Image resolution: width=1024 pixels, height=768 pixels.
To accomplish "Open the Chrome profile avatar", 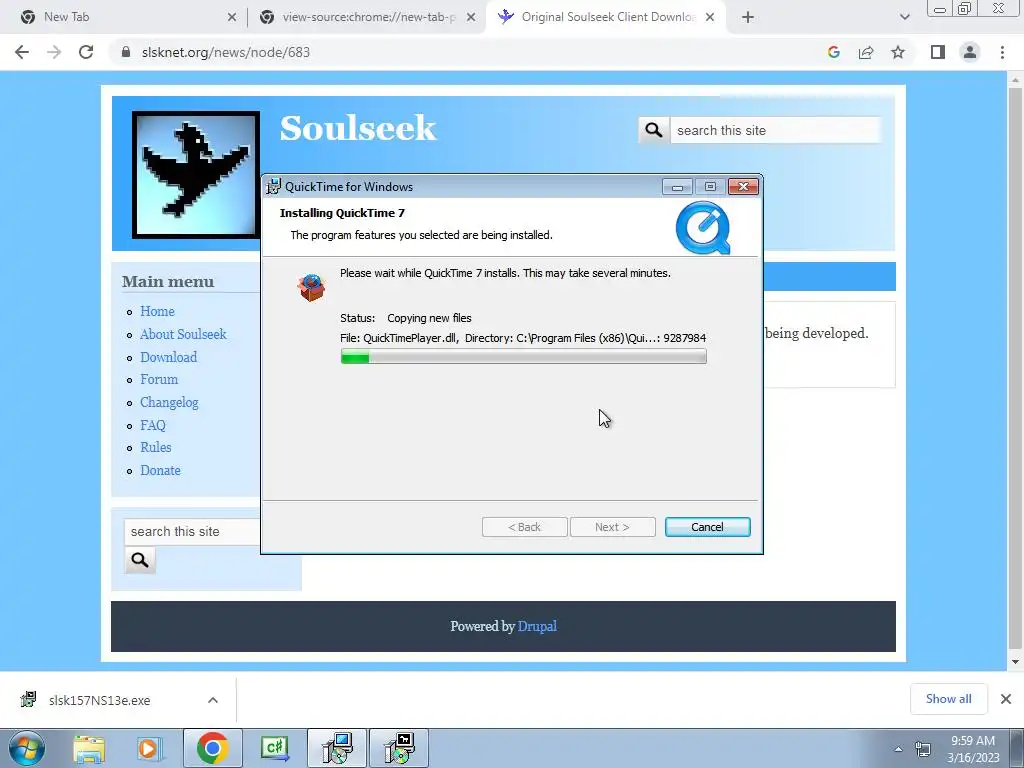I will (970, 52).
